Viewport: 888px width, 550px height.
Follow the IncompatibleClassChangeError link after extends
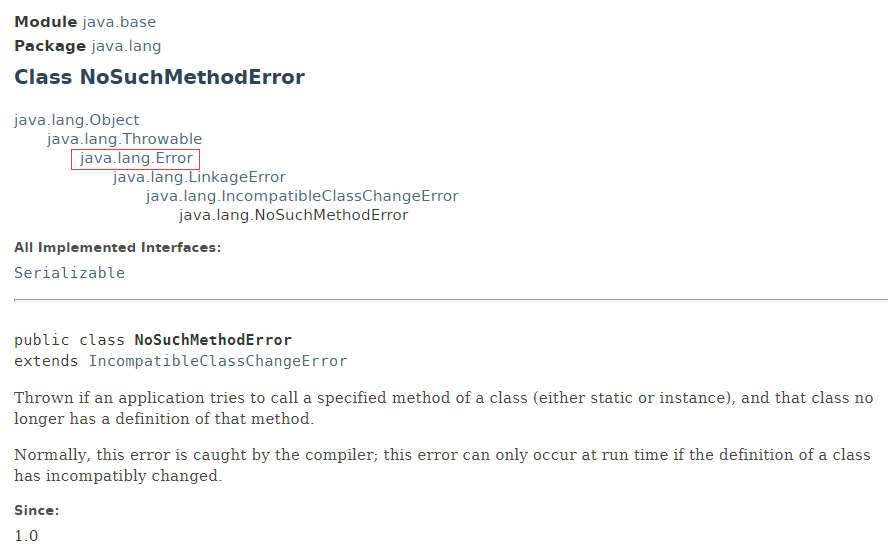[x=218, y=361]
